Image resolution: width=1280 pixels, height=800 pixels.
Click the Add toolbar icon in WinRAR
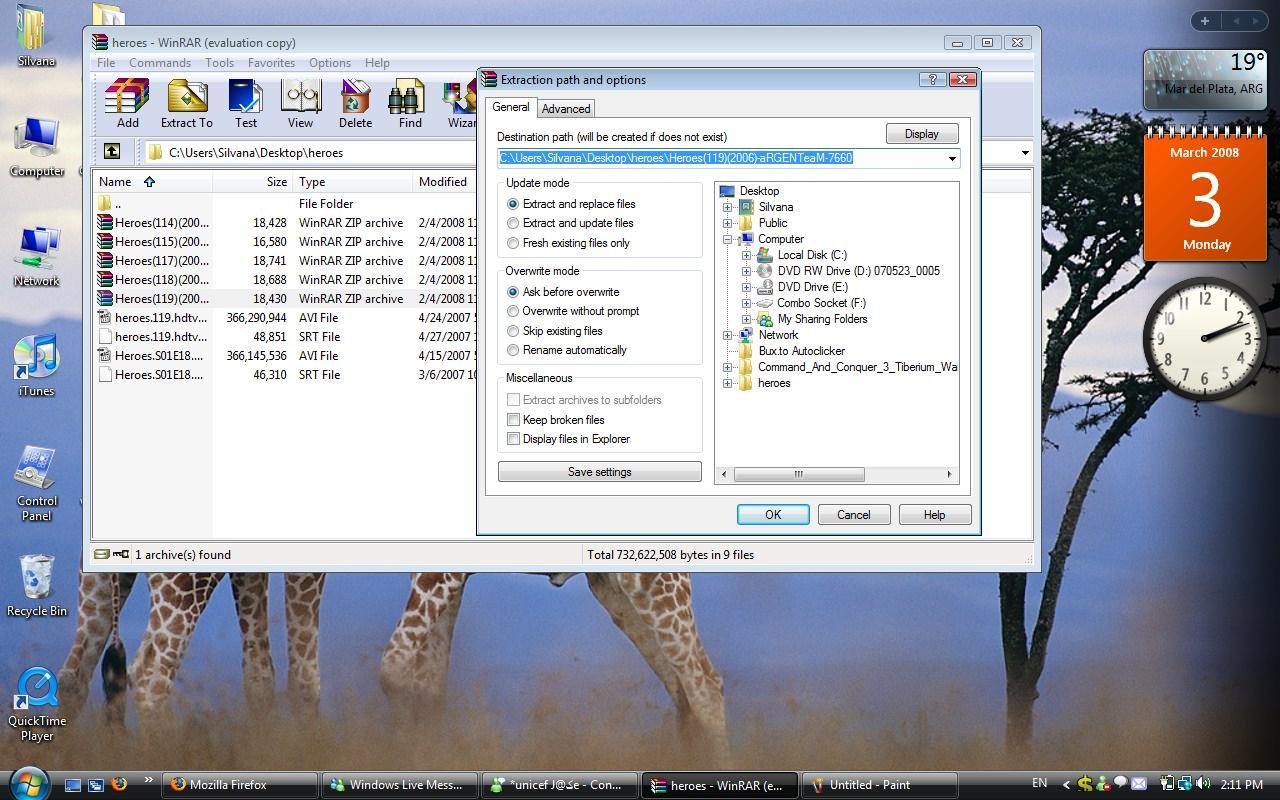[127, 104]
